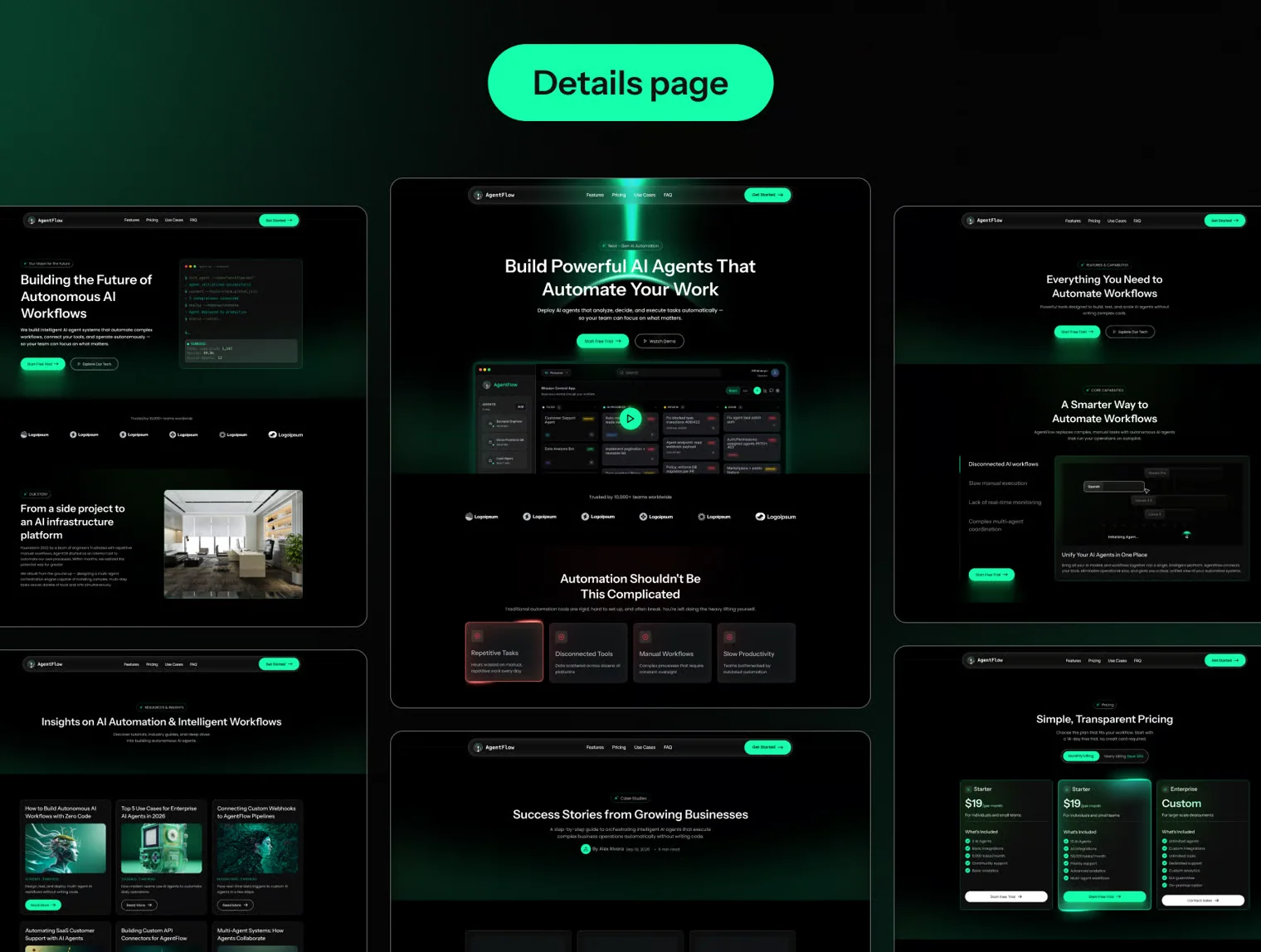Click the Repetitive Tasks card
1261x952 pixels.
point(504,653)
